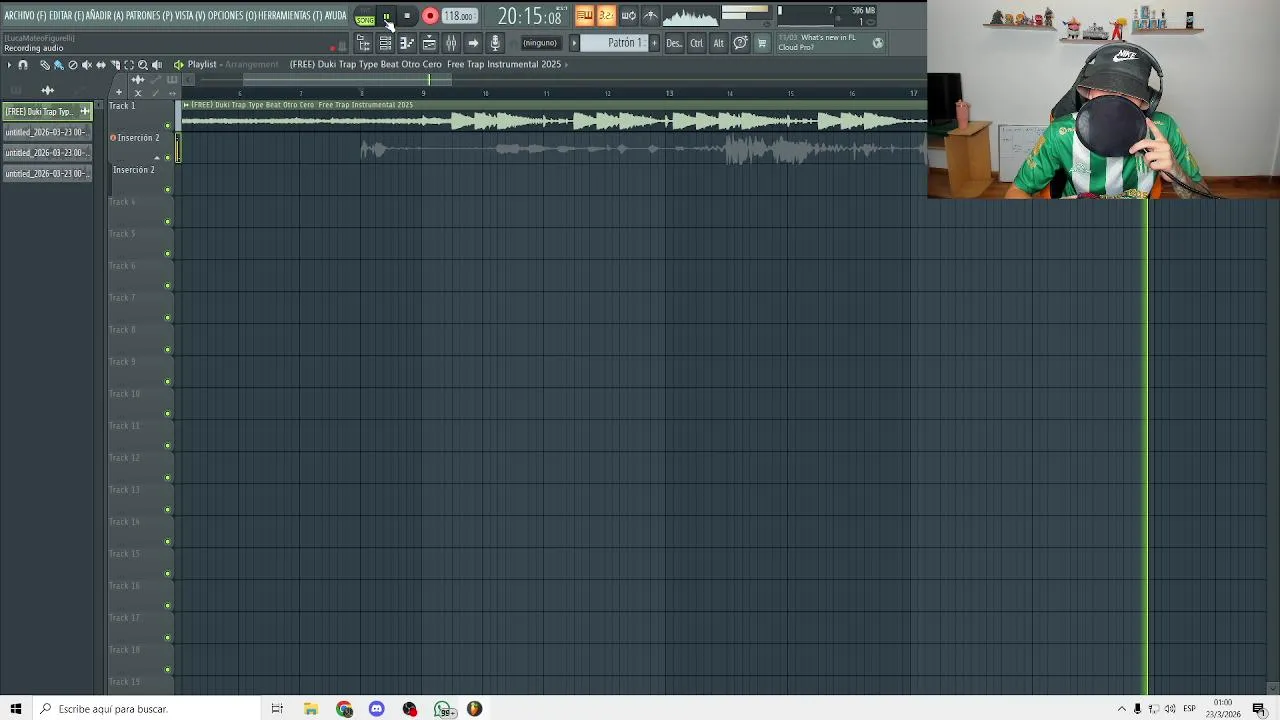
Task: Open the Browser view icon
Action: (364, 43)
